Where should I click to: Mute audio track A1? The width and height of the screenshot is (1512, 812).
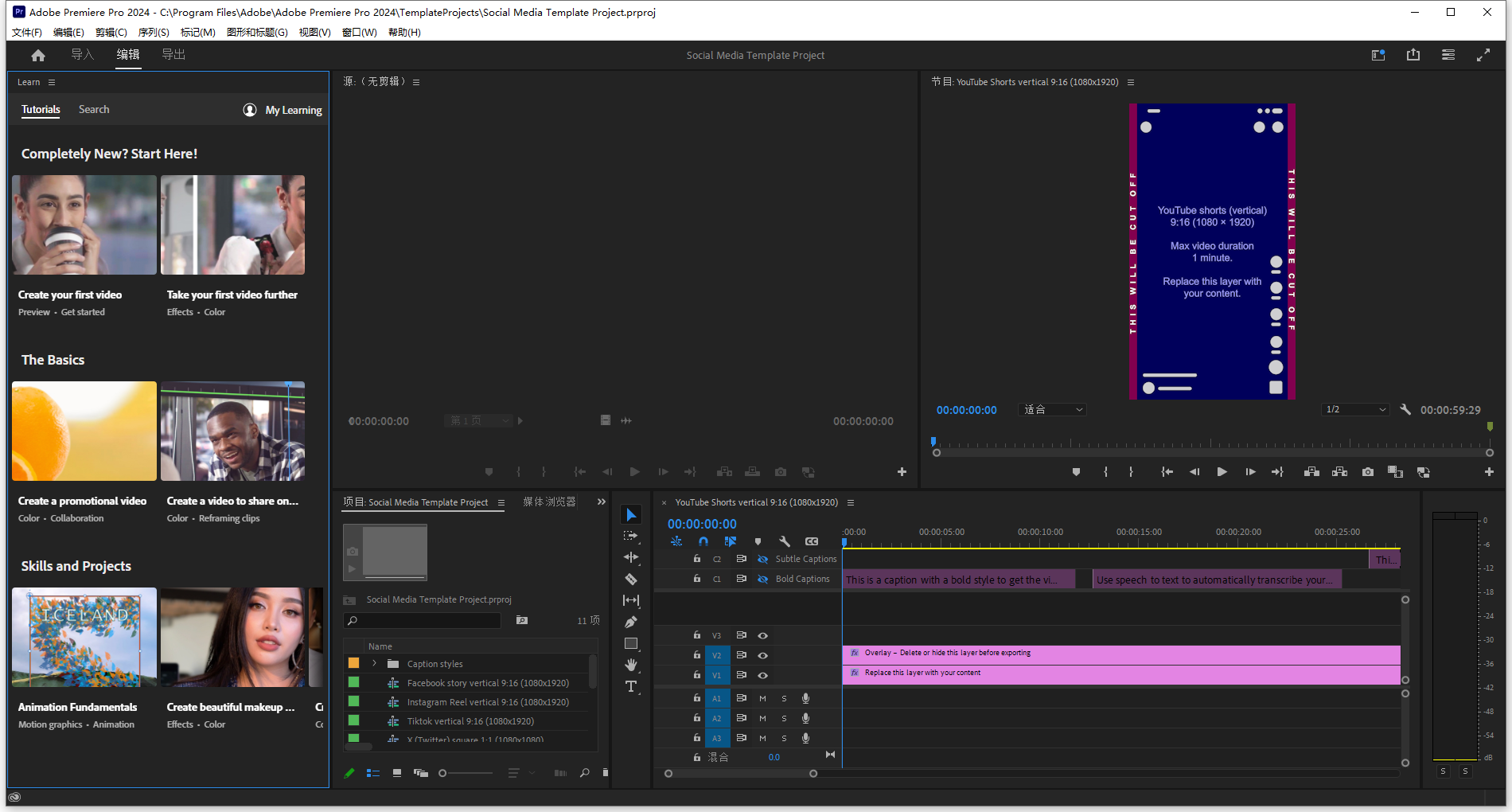[762, 698]
